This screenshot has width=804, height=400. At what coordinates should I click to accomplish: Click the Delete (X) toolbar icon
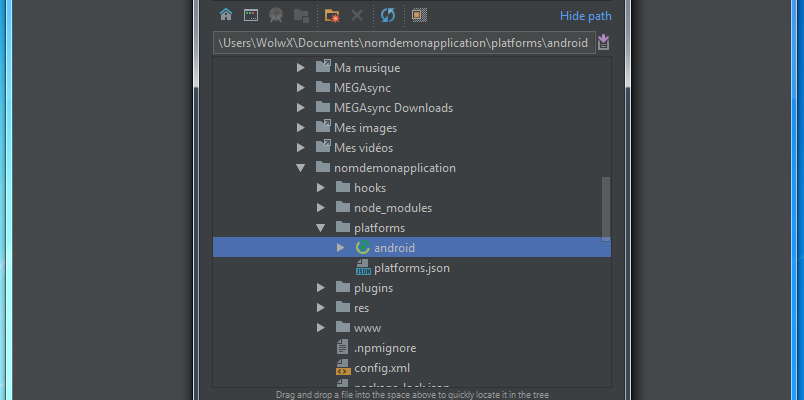357,15
